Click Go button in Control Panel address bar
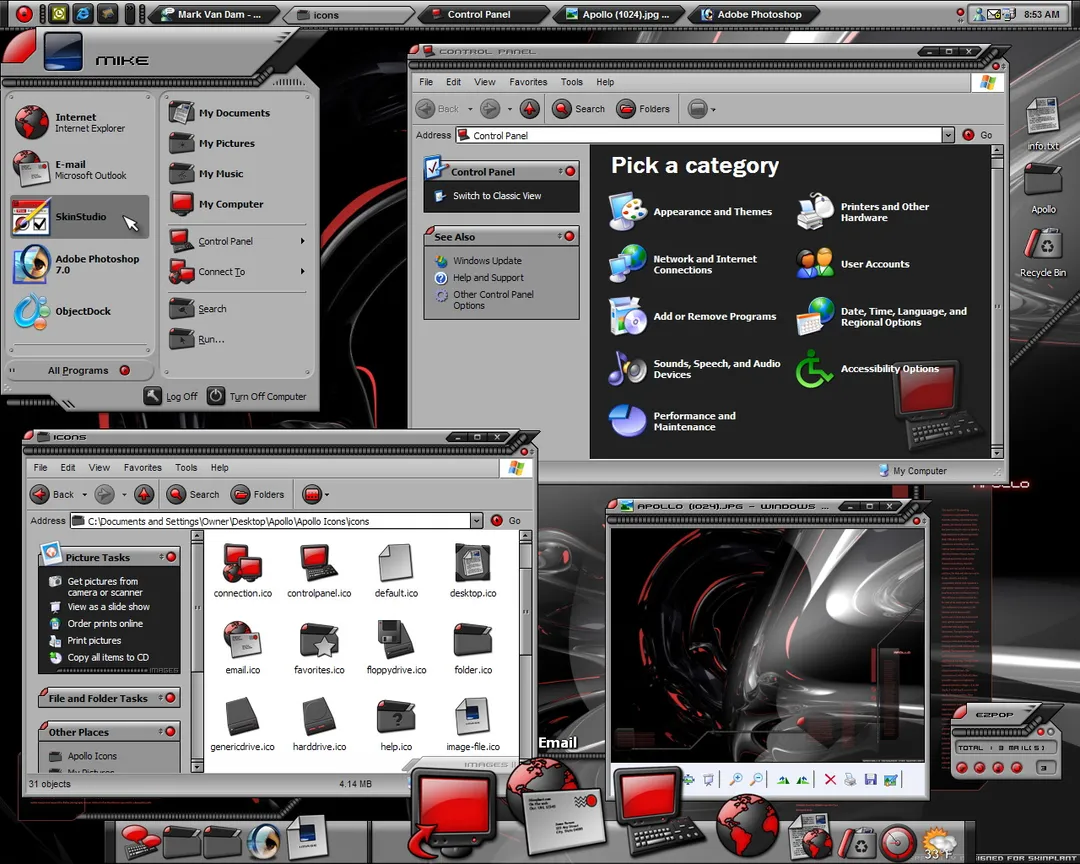 [x=977, y=135]
